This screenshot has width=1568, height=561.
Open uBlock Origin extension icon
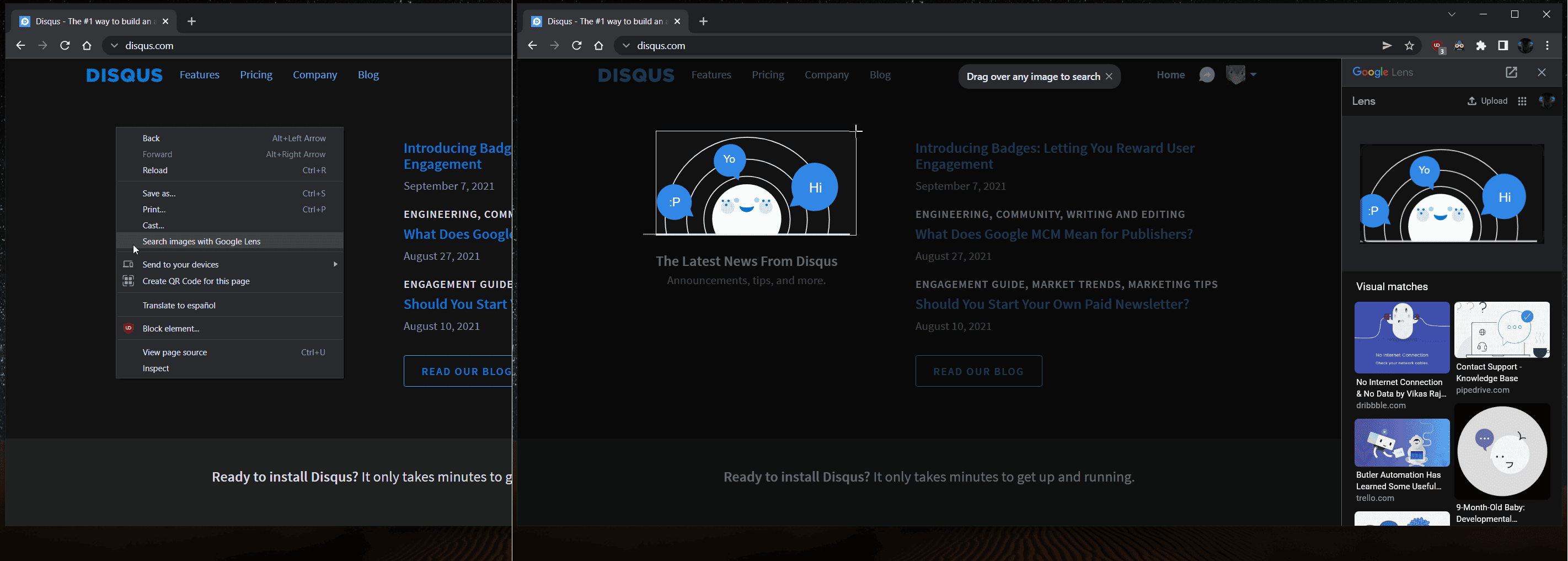[x=1438, y=46]
